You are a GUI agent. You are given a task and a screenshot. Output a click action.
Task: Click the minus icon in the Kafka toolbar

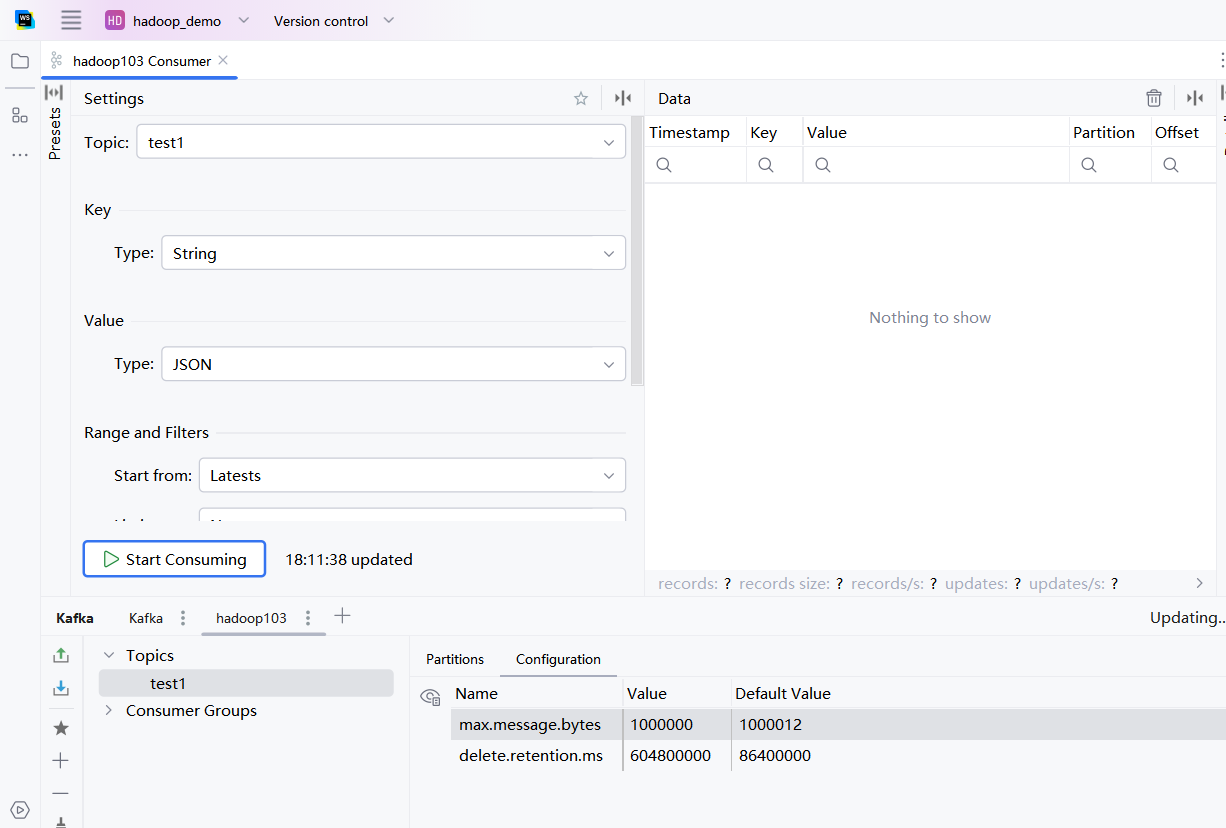point(61,793)
